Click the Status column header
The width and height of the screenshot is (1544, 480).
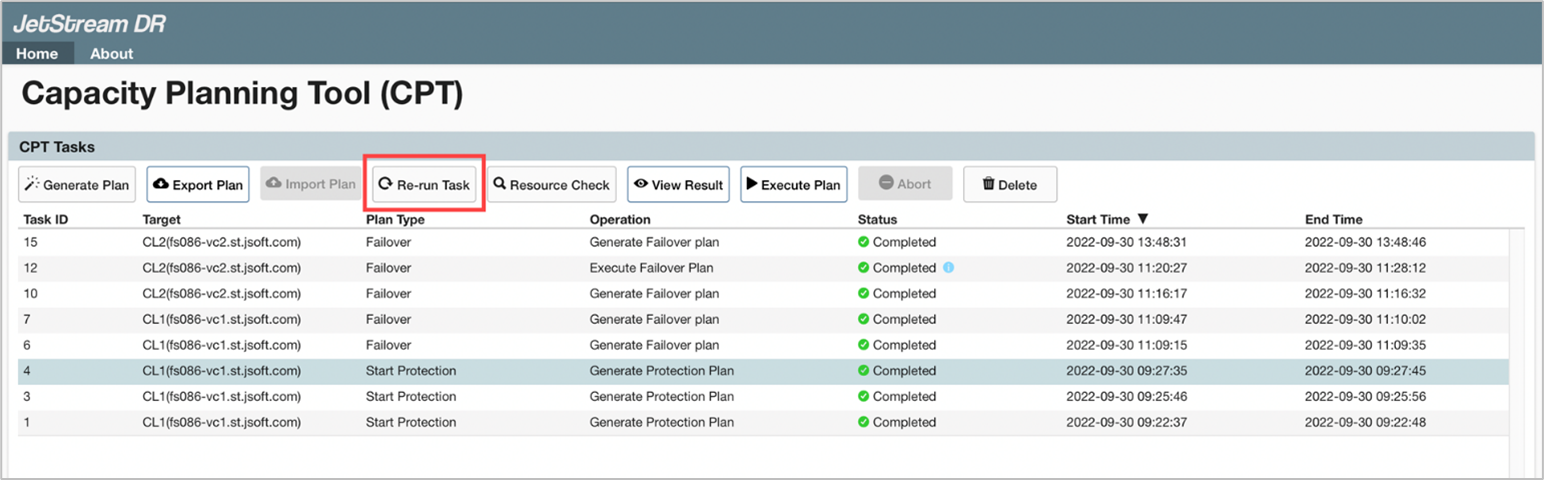click(x=877, y=219)
